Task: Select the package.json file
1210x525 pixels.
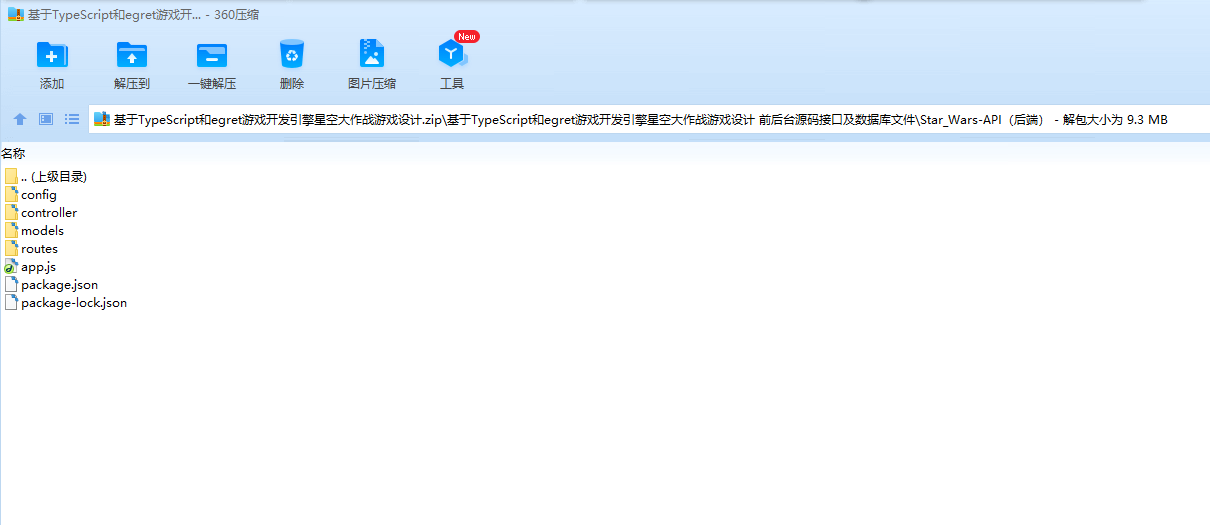Action: pos(51,284)
